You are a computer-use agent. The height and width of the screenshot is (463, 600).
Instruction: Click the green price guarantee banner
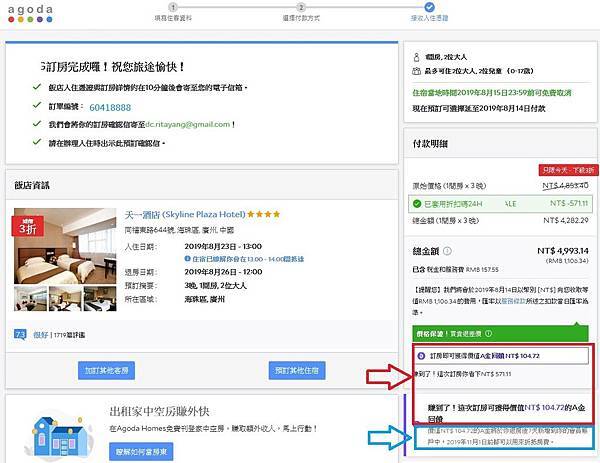coord(500,334)
